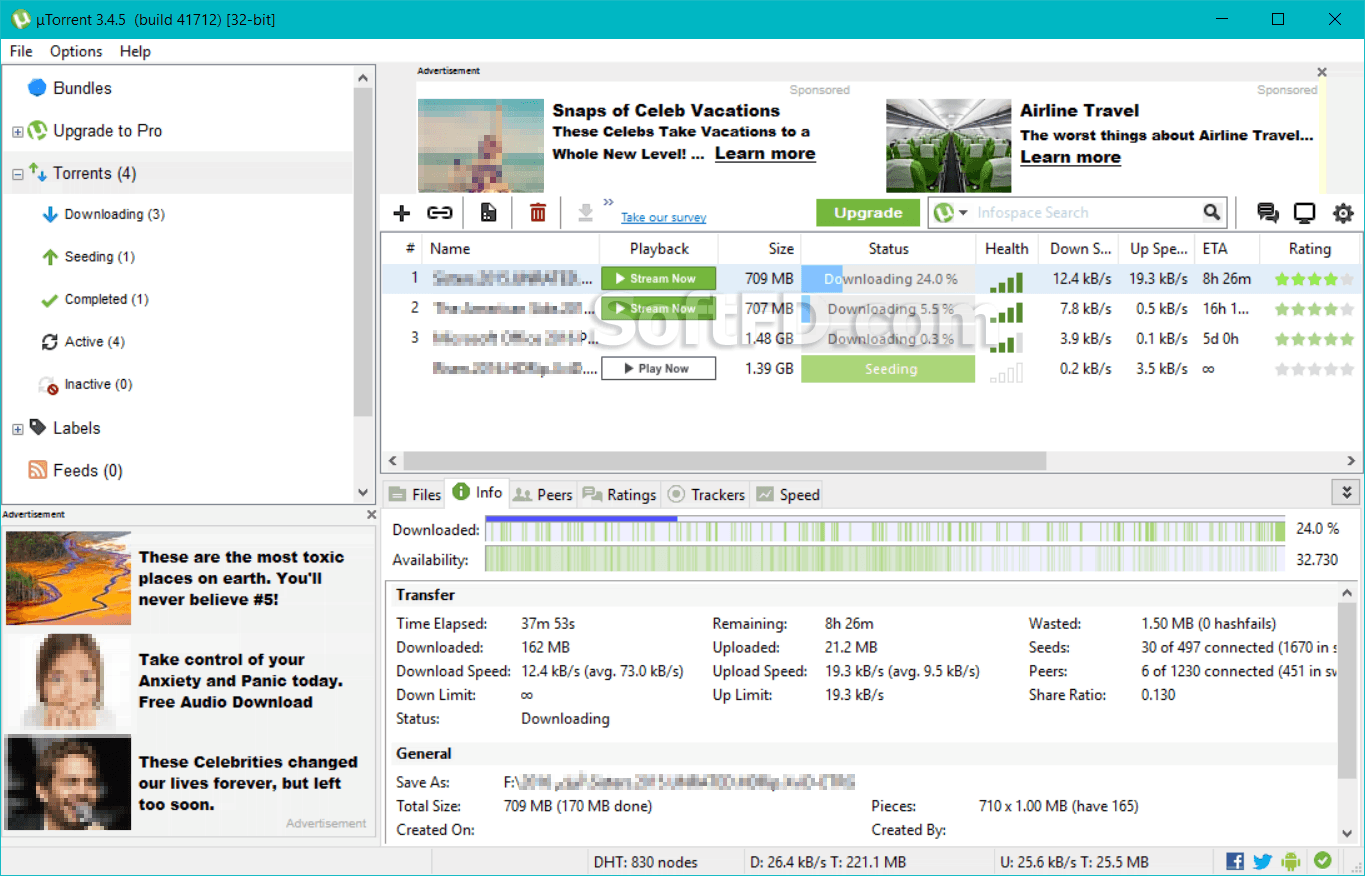Click Stream Now for torrent 2
This screenshot has height=876, width=1365.
click(x=658, y=308)
